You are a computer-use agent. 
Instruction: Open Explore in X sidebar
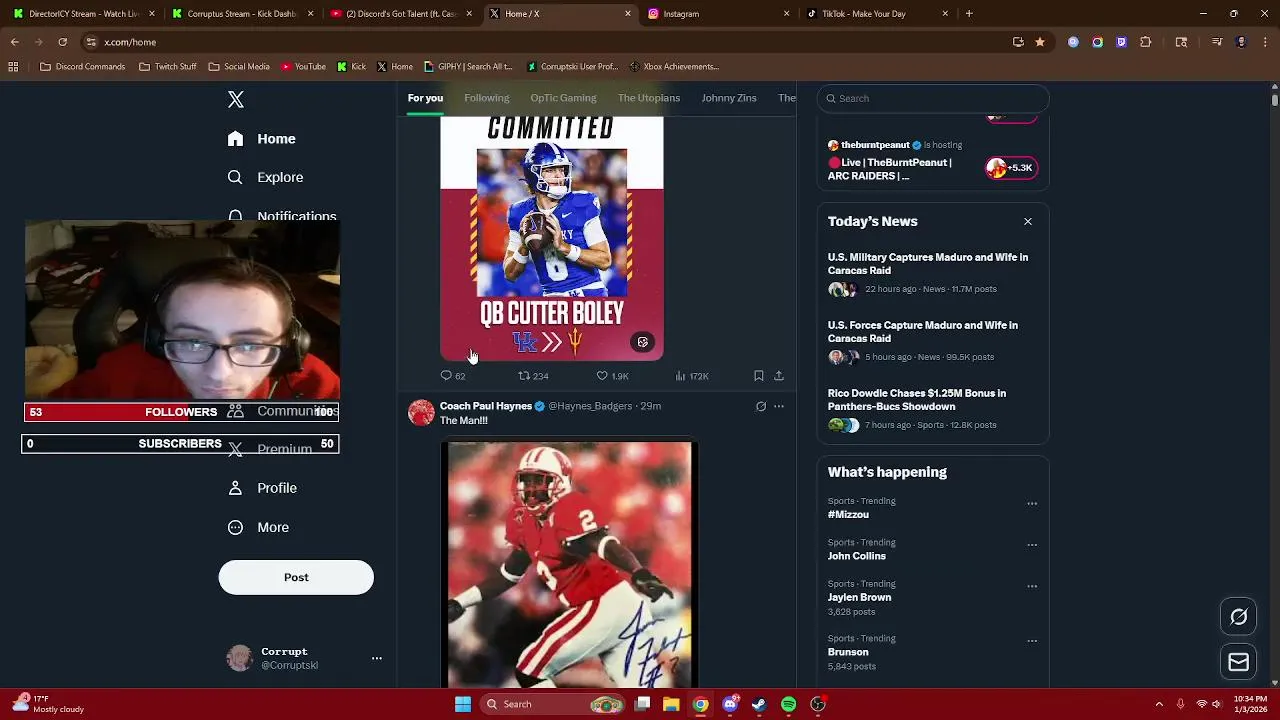coord(265,177)
